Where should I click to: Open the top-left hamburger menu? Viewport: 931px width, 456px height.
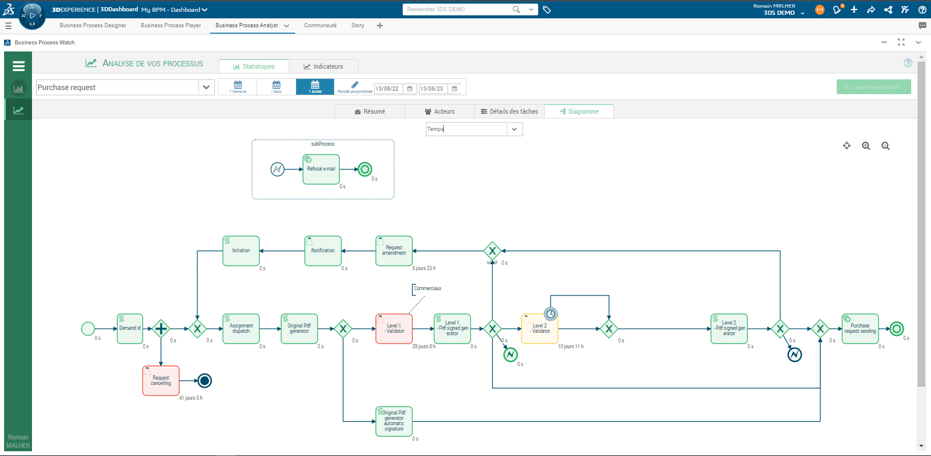(8, 26)
